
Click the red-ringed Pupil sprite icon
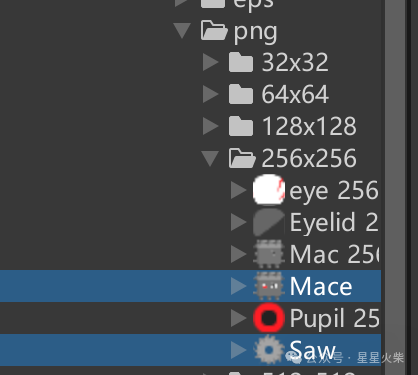(x=269, y=318)
